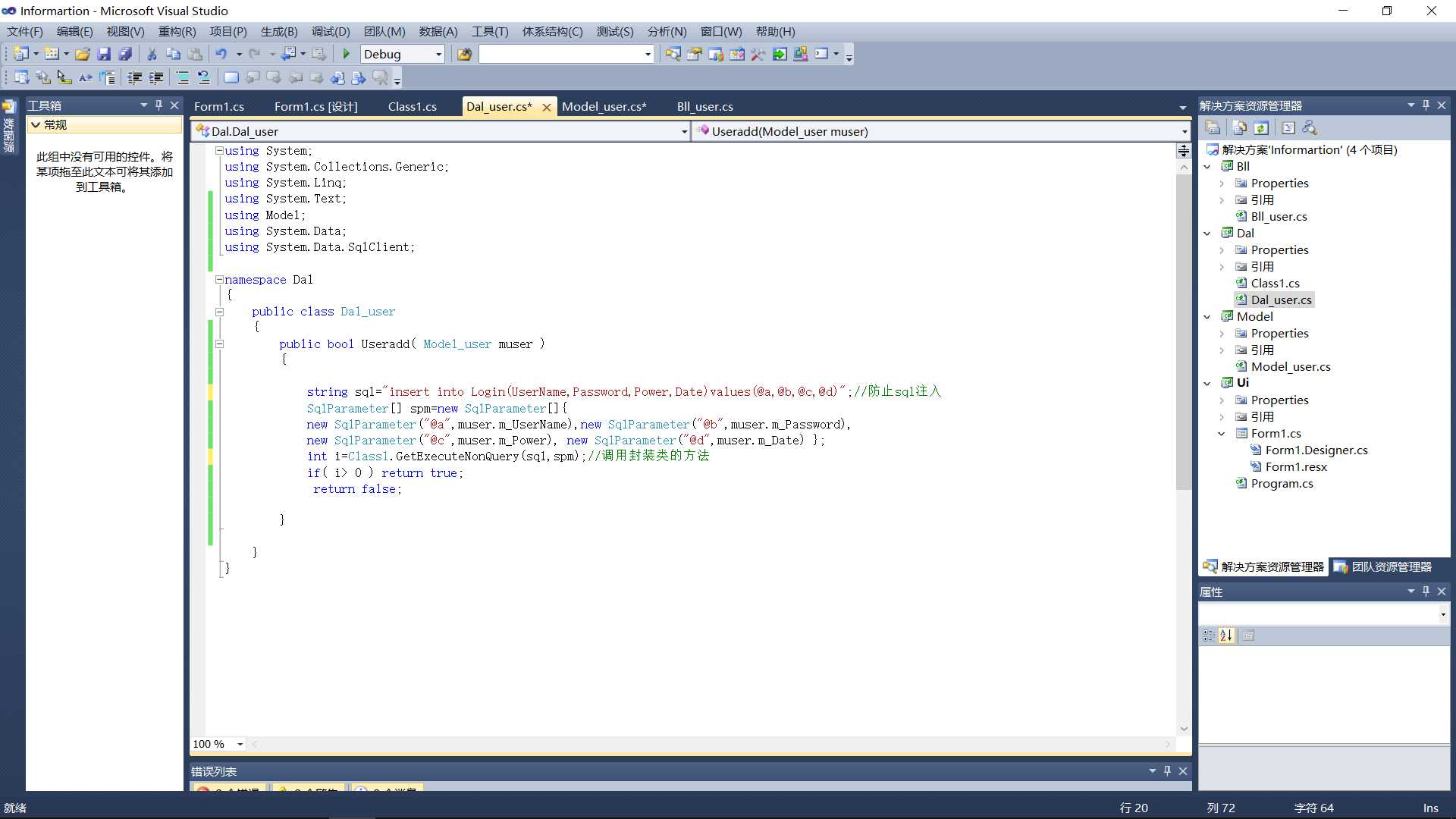The image size is (1456, 819).
Task: Collapse the Ui project node
Action: pyautogui.click(x=1207, y=384)
